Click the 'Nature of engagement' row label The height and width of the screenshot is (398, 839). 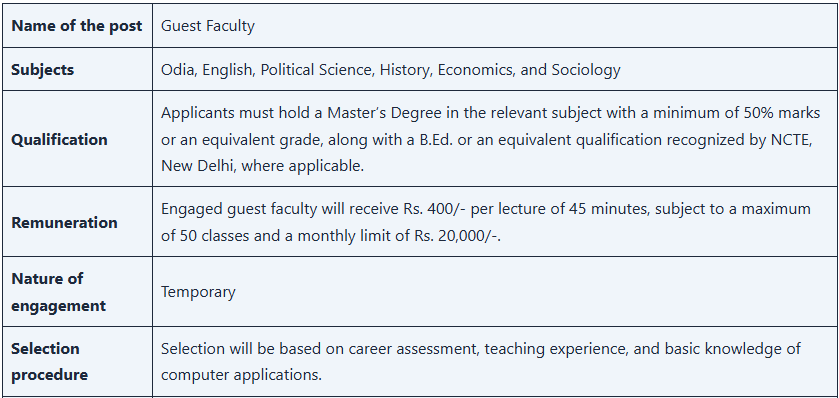tap(58, 292)
